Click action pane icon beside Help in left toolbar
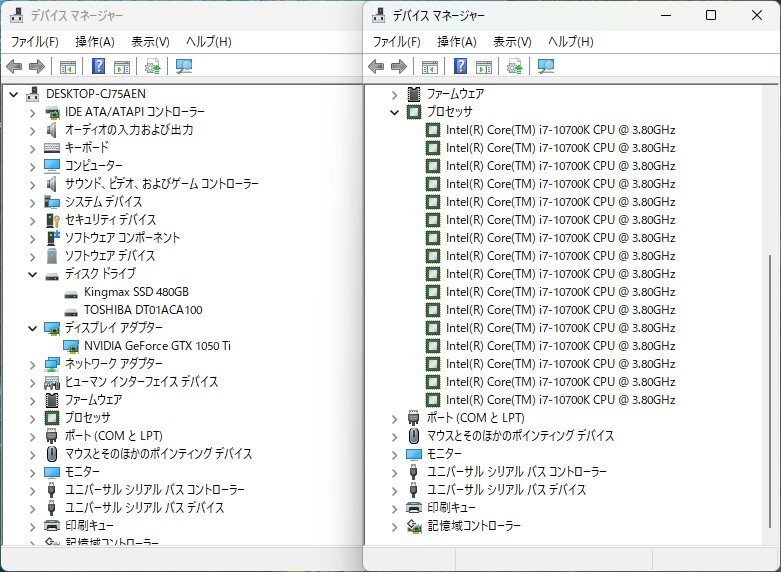The height and width of the screenshot is (572, 781). (122, 67)
